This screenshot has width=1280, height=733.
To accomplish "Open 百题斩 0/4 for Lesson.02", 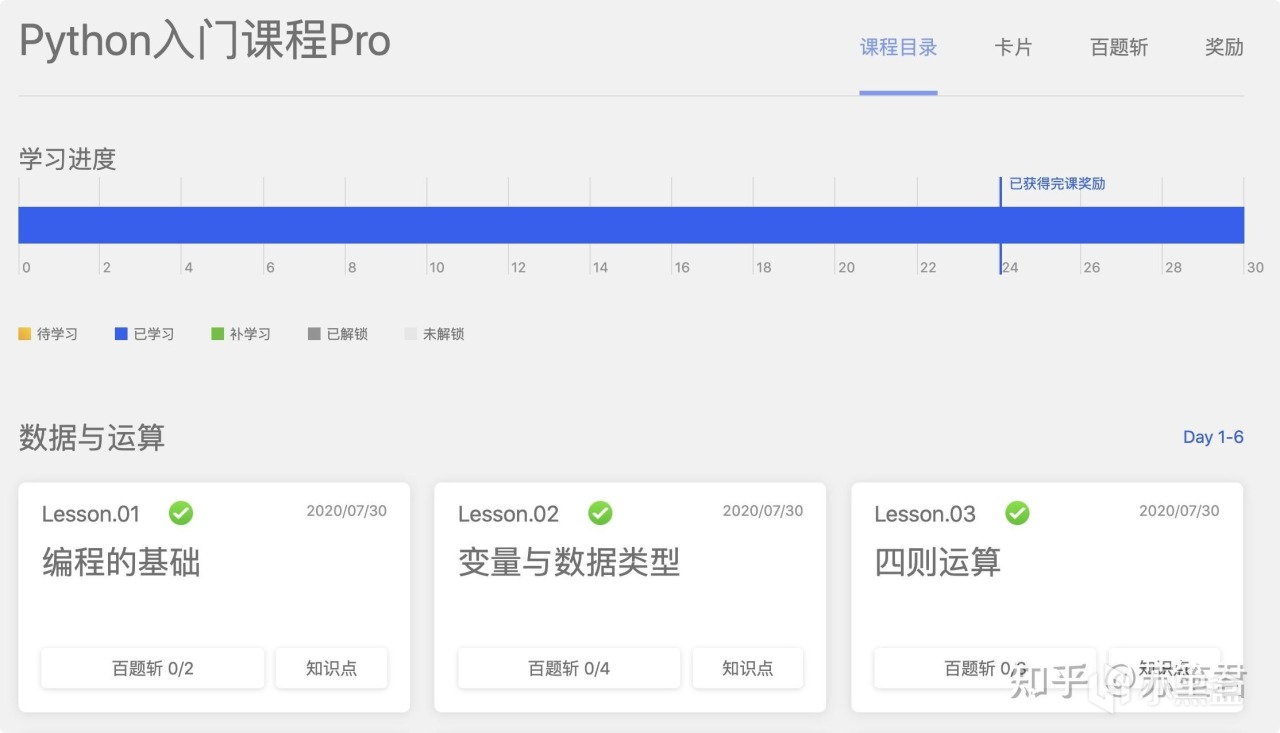I will (569, 668).
